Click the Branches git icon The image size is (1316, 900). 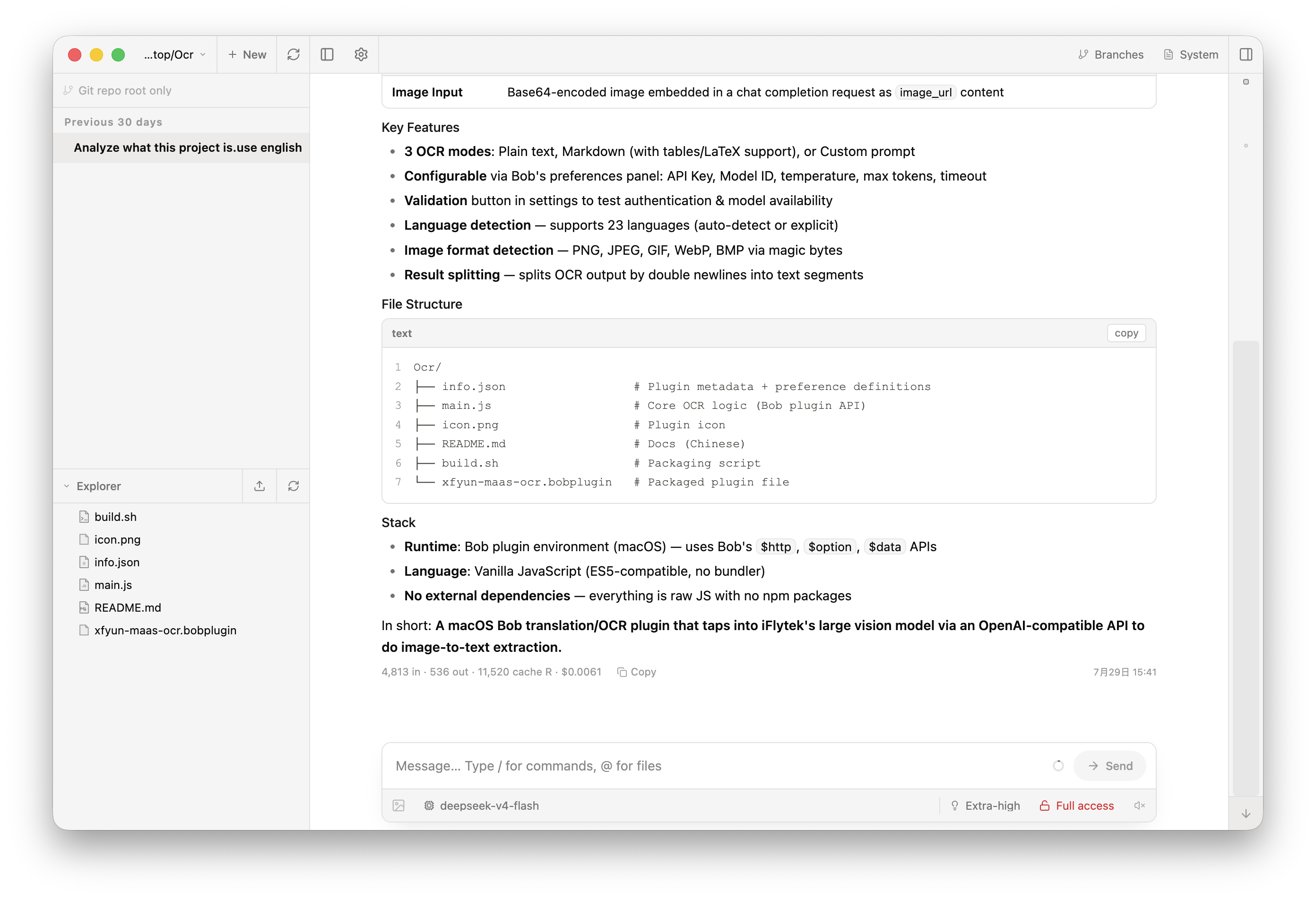tap(1083, 54)
